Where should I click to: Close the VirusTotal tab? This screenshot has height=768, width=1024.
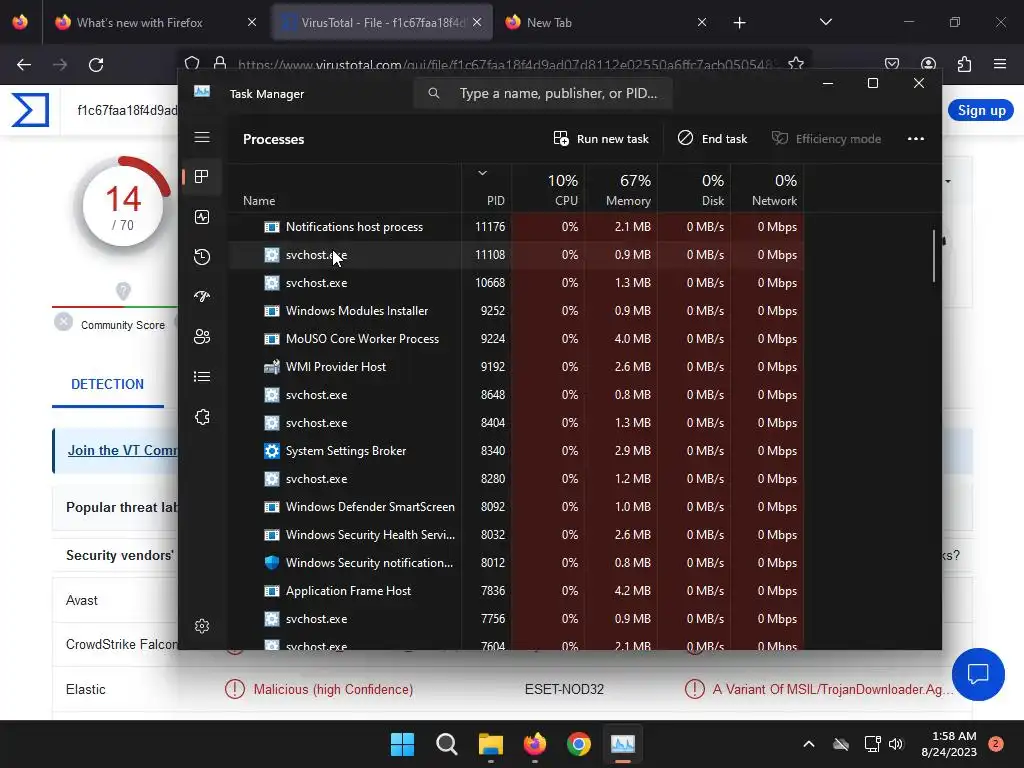[477, 22]
